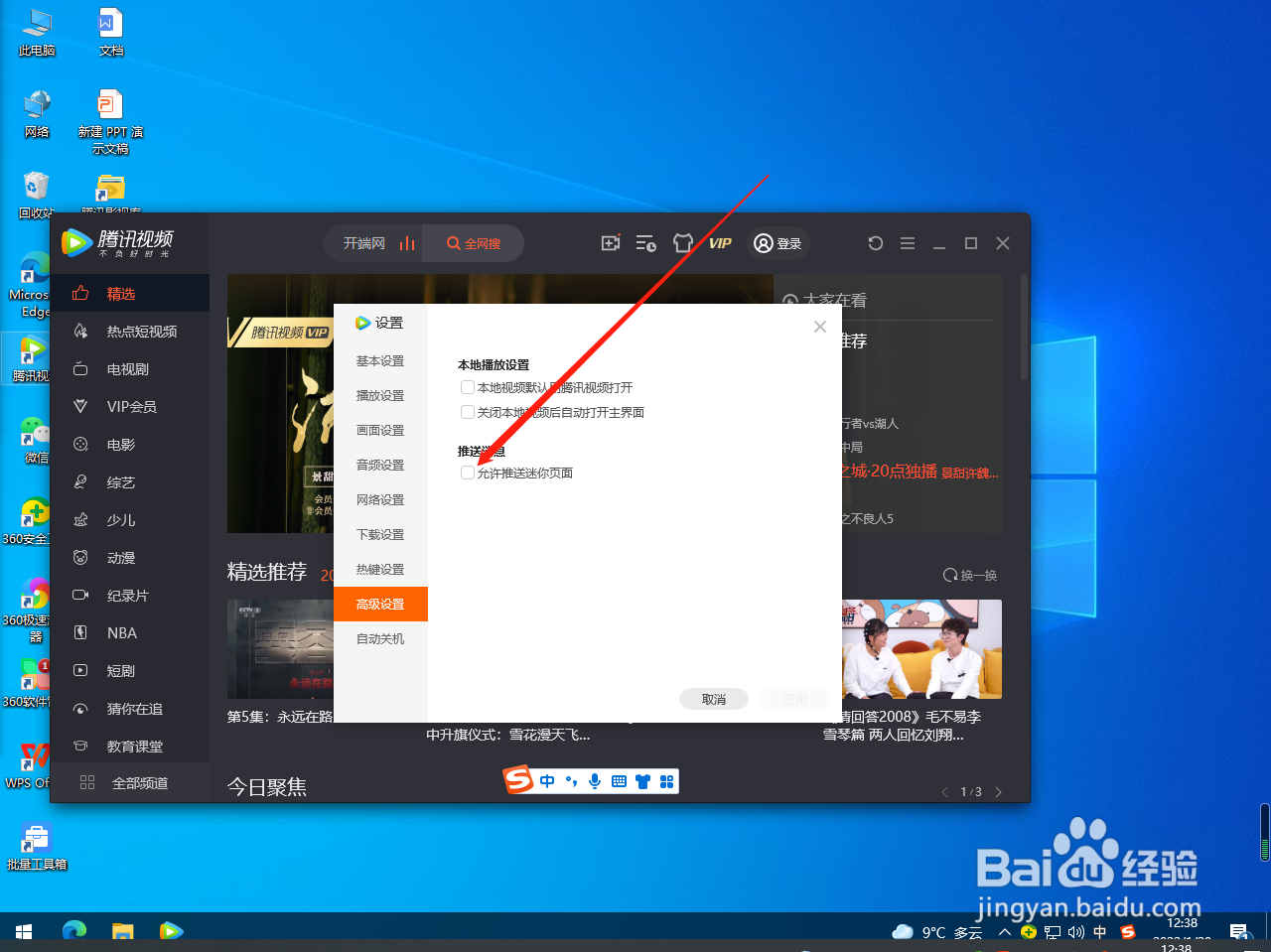Open 电视剧 channel in sidebar

[130, 368]
